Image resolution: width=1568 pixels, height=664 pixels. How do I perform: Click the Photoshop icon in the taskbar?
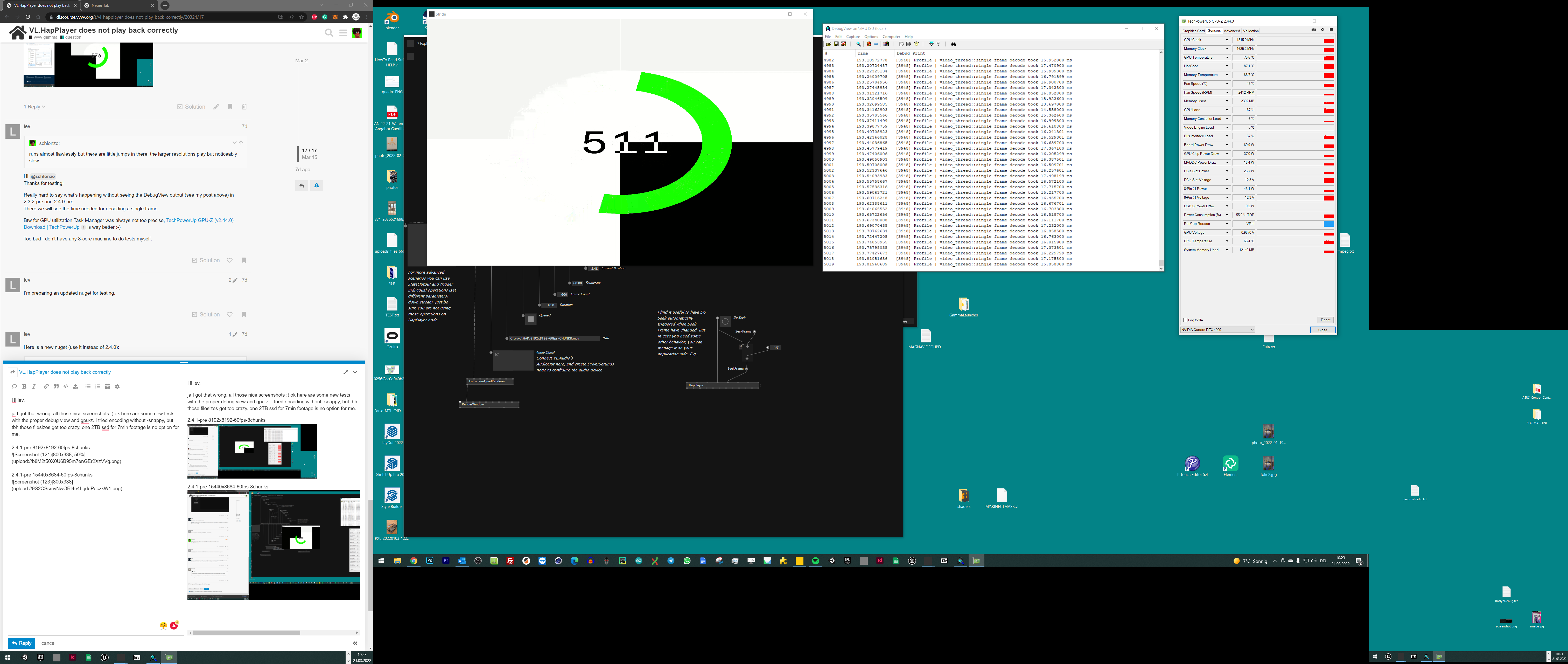430,561
